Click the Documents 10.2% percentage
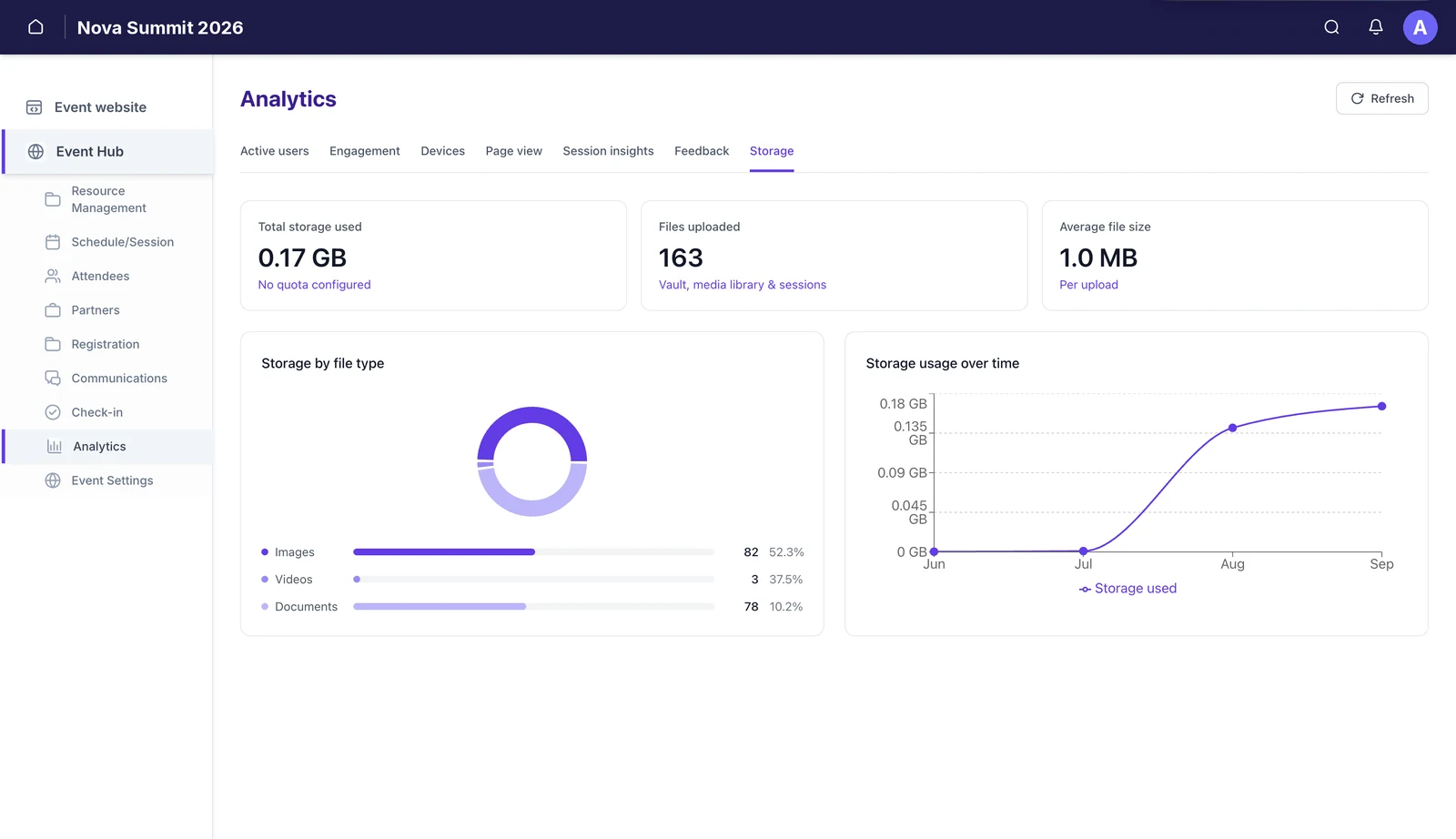Image resolution: width=1456 pixels, height=839 pixels. click(x=786, y=607)
